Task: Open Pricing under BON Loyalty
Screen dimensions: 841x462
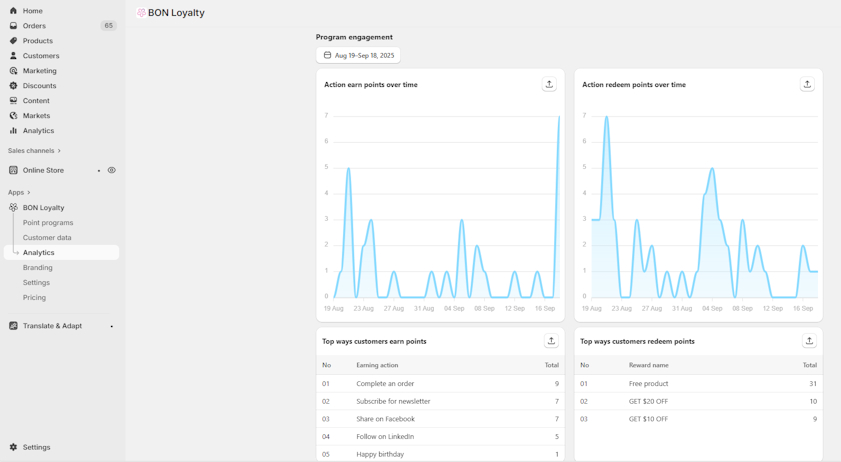Action: [x=34, y=298]
